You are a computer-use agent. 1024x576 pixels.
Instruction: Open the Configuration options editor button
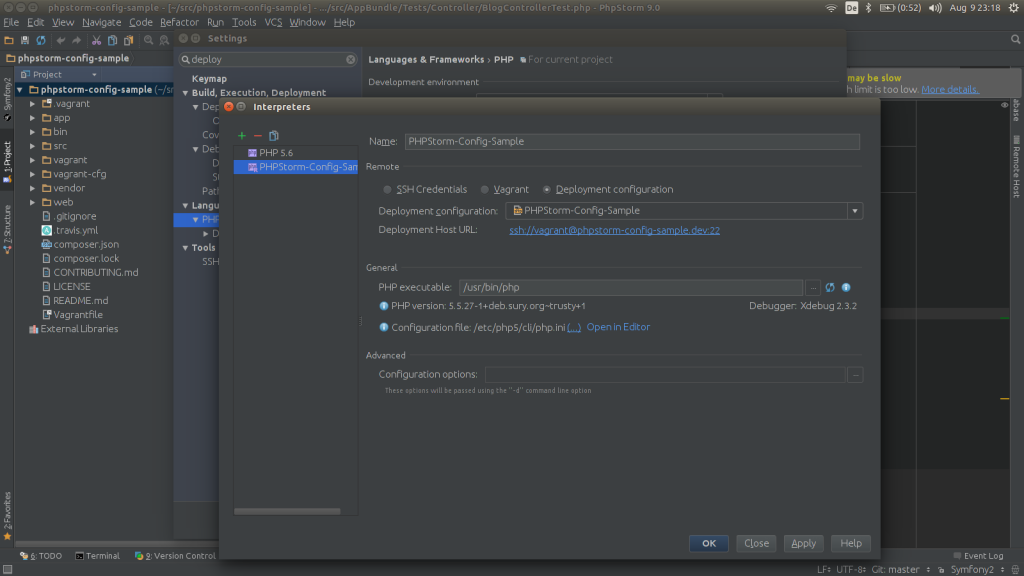click(856, 375)
